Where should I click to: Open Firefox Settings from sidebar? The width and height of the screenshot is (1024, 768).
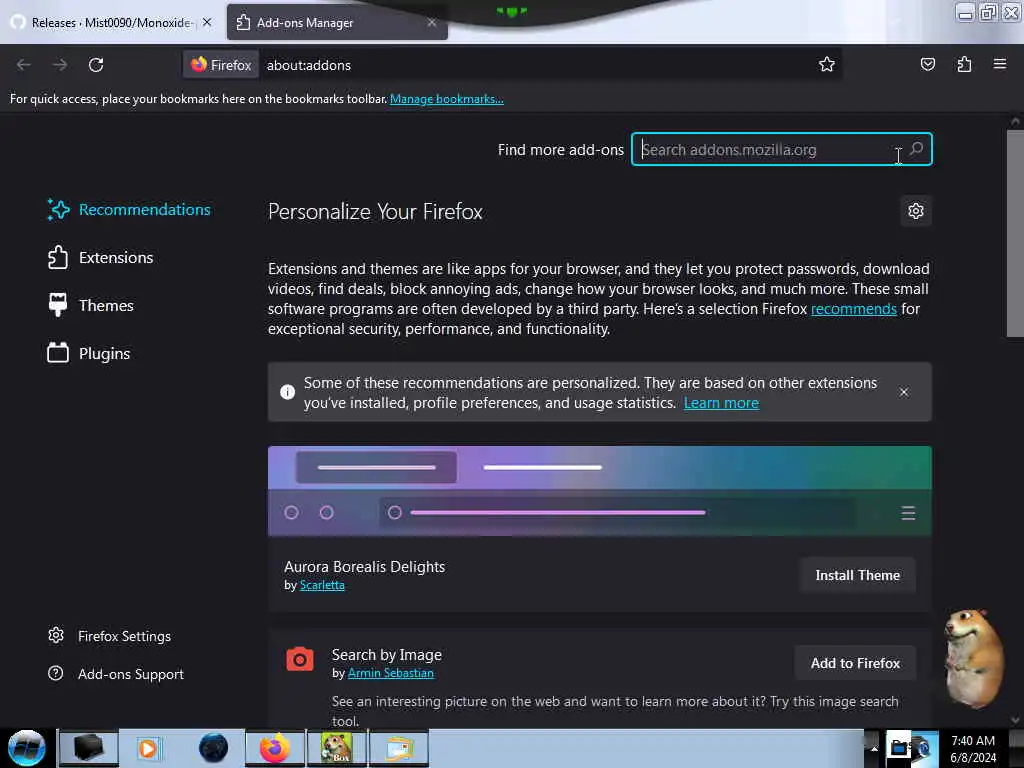[109, 636]
